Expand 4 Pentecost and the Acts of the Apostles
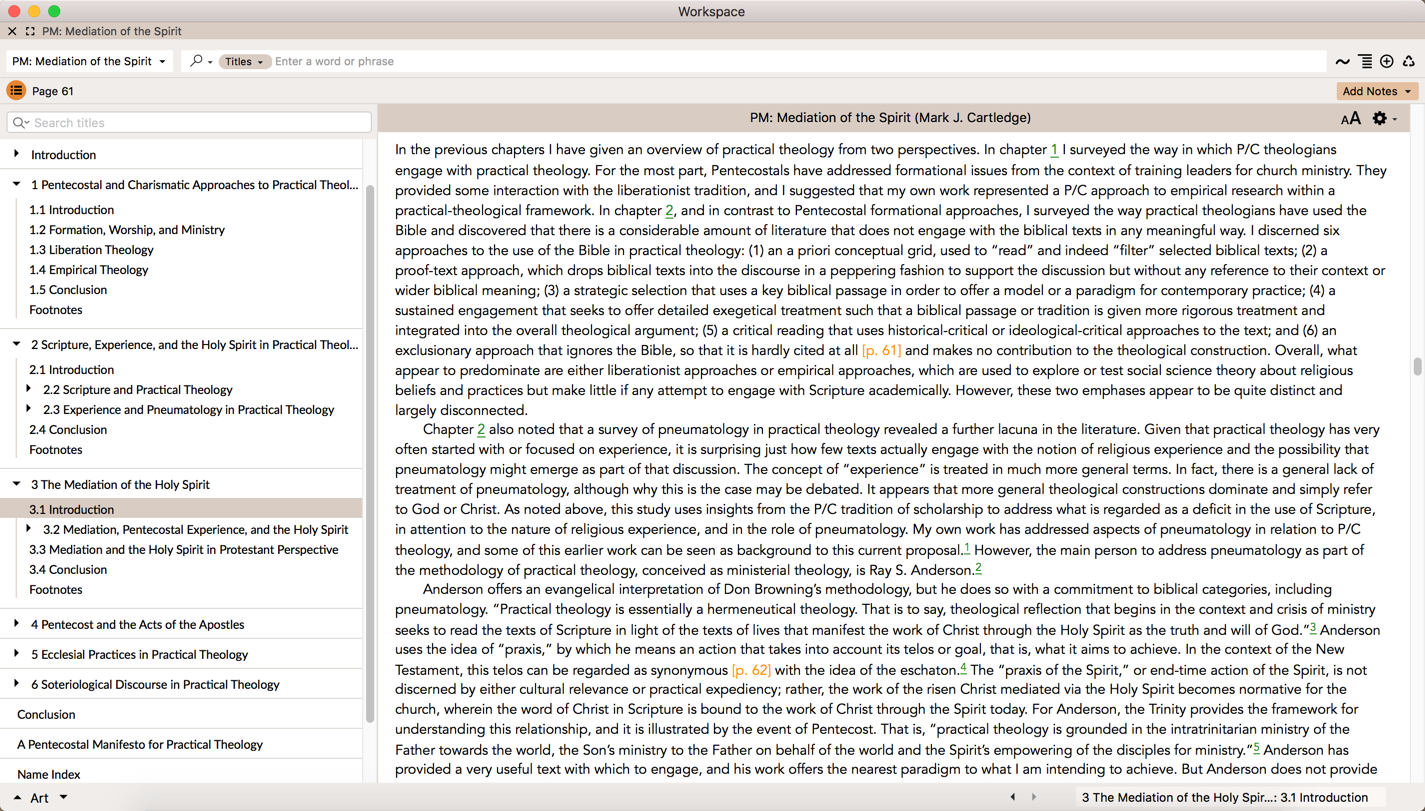The image size is (1425, 811). coord(17,624)
